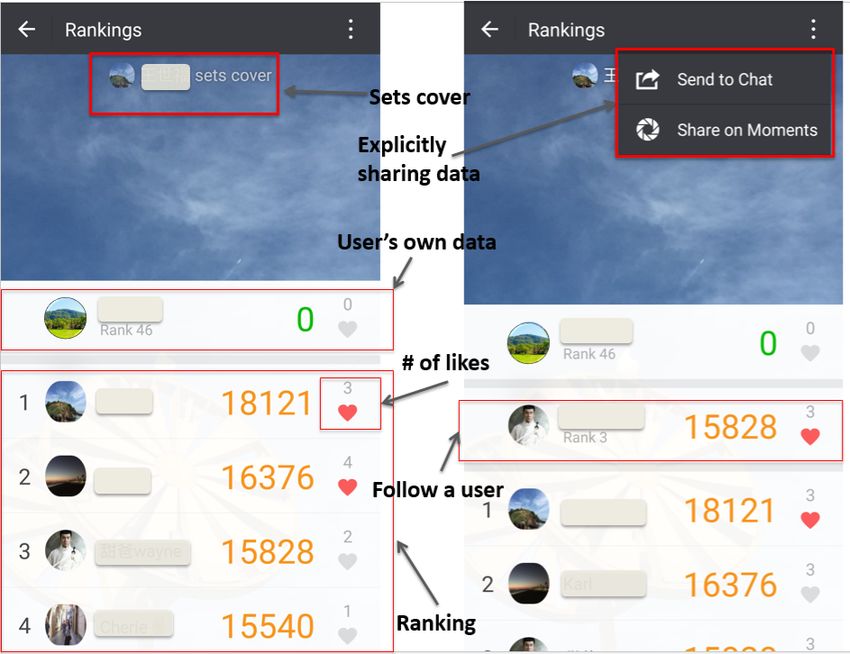Unlike the 16376 entry on left screen

[x=347, y=486]
